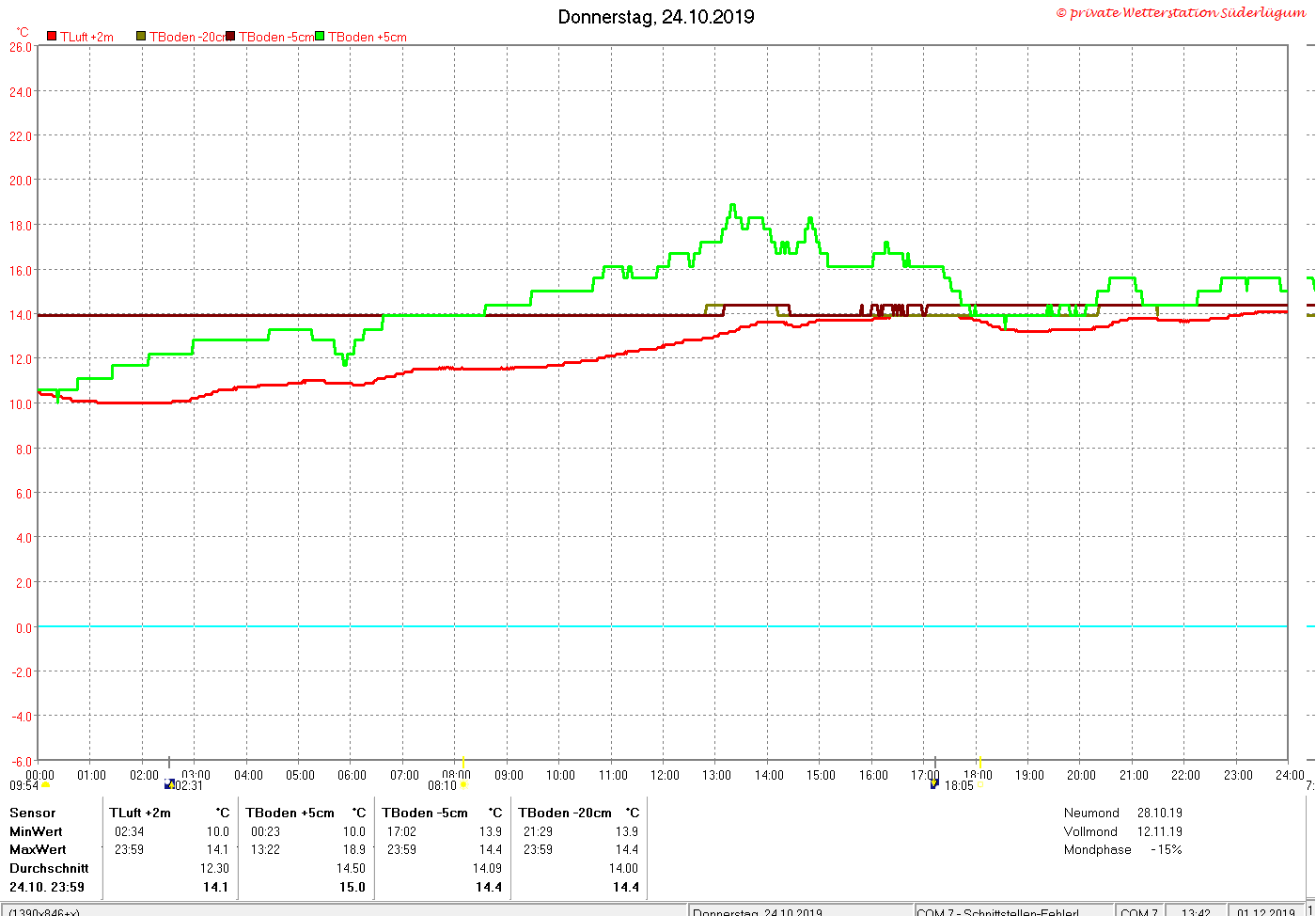Click the Donnerstag, 24.10.2019 chart title

click(x=656, y=17)
